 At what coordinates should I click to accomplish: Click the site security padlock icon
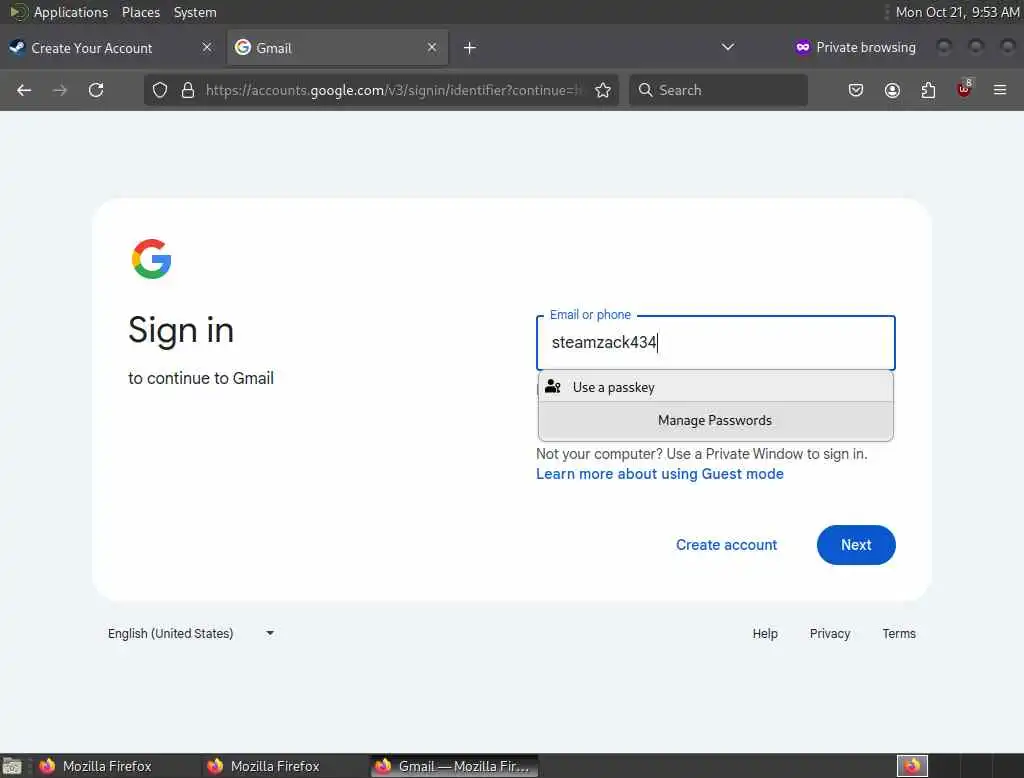188,90
